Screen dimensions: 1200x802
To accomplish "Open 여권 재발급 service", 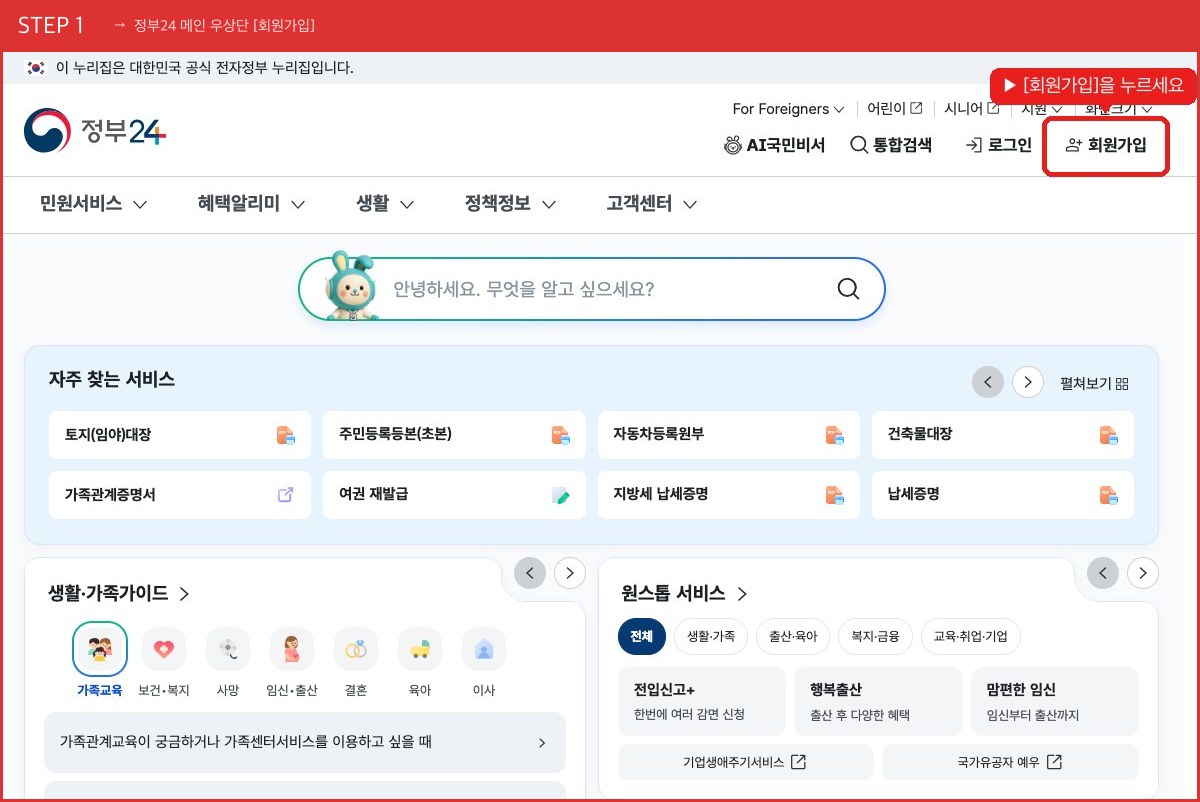I will 454,494.
